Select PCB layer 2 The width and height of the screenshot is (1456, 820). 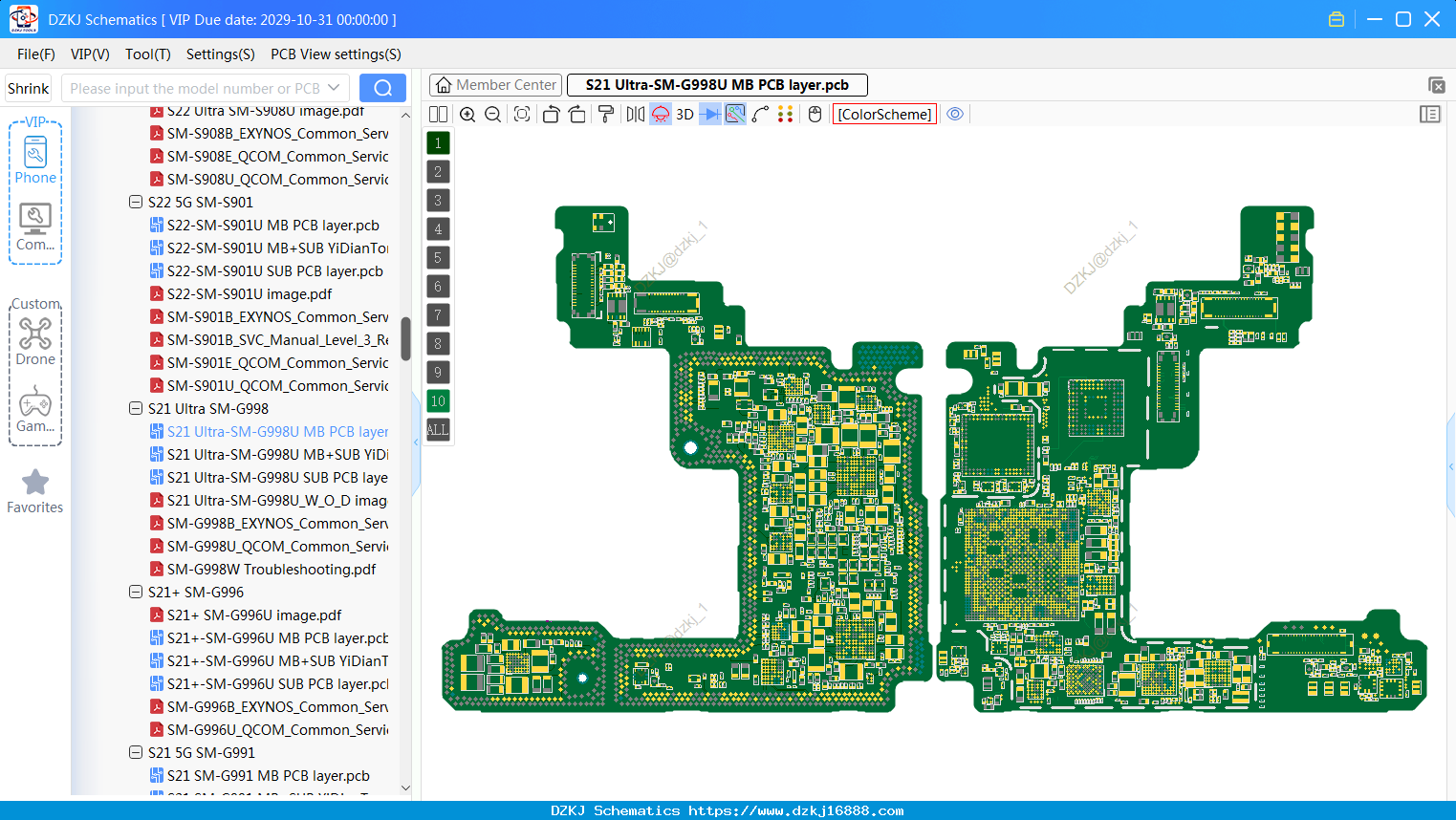438,172
